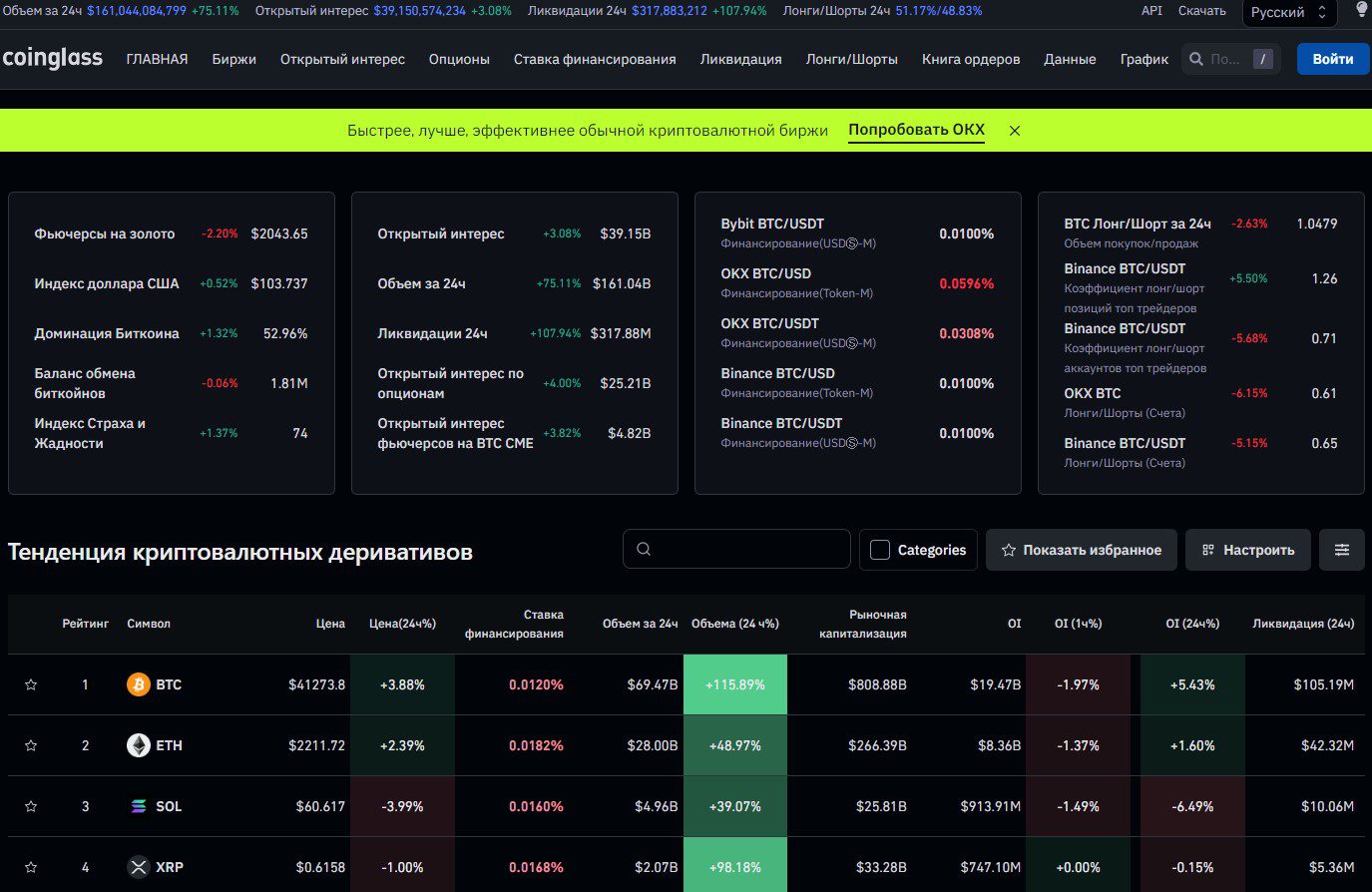Sort by Ставка финансирования column header
Screen dimensions: 1372x892
pos(514,624)
